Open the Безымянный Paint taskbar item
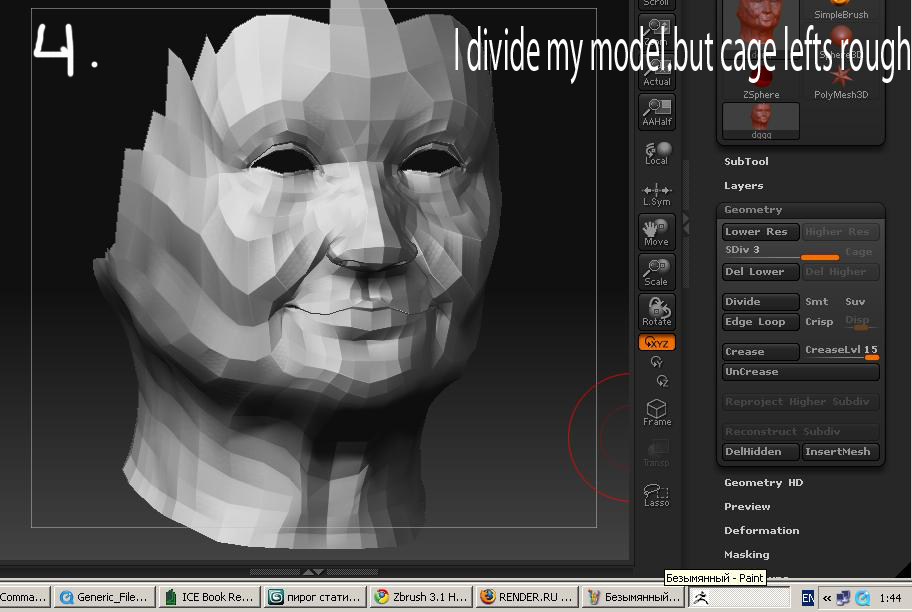 tap(633, 597)
